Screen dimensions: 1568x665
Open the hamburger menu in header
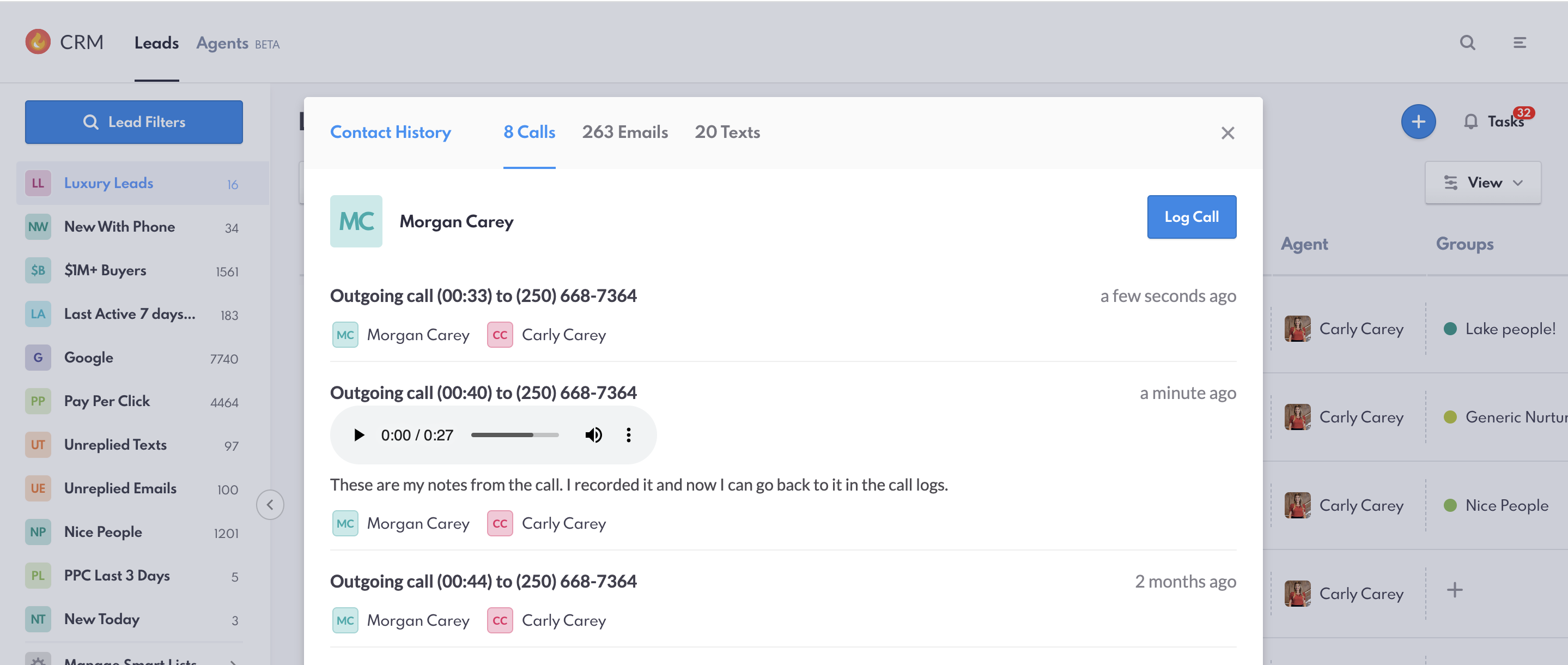coord(1520,43)
